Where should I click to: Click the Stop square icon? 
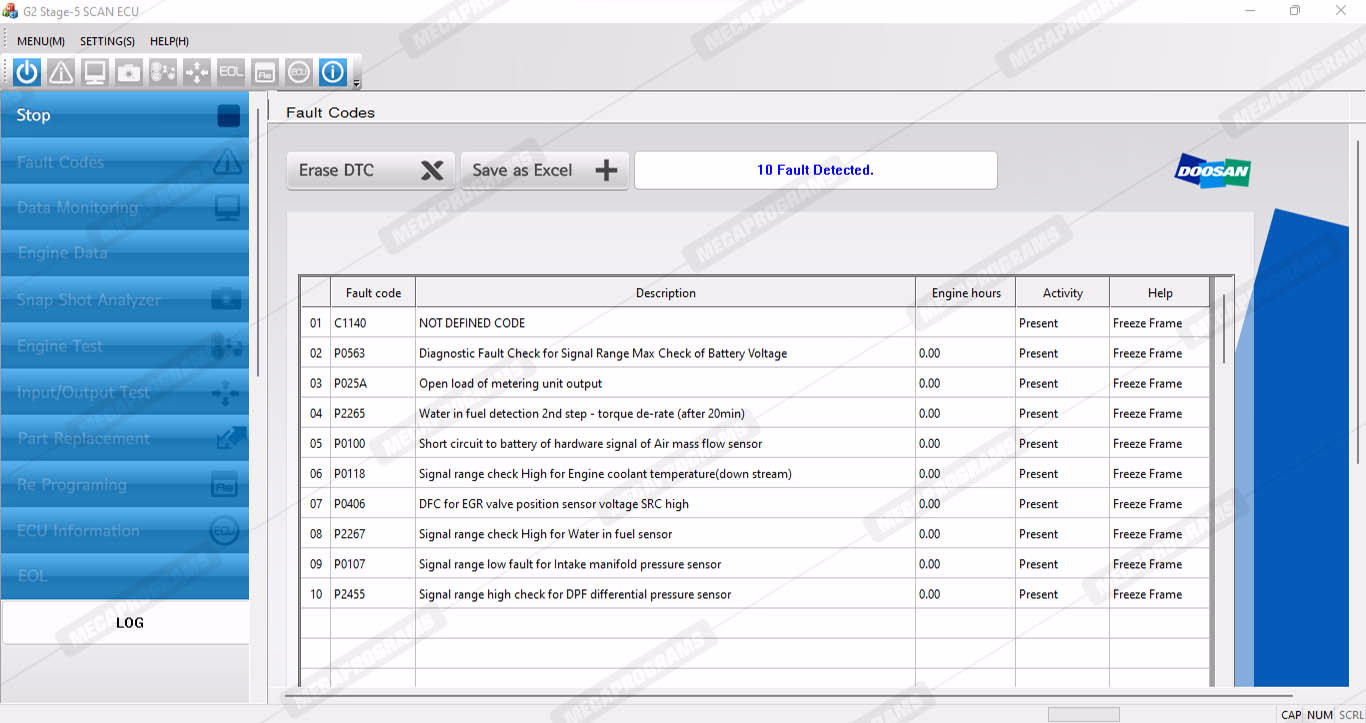(x=229, y=116)
